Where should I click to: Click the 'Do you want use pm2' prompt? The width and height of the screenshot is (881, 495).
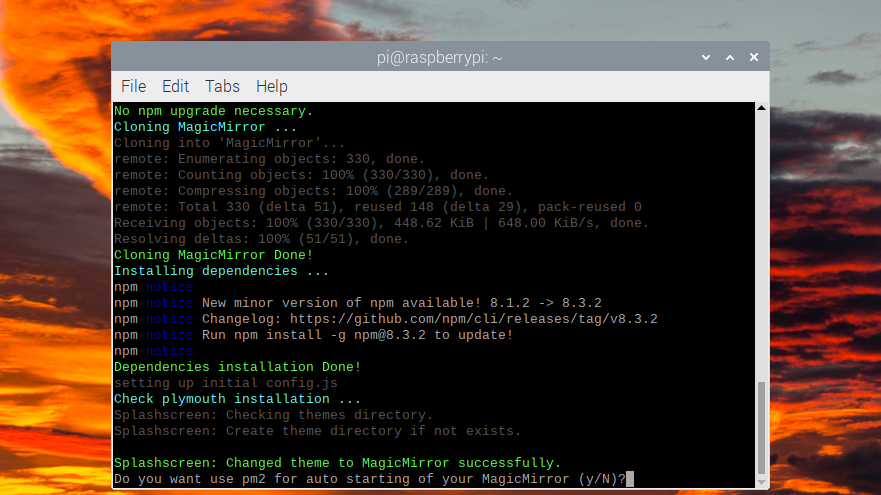click(370, 479)
